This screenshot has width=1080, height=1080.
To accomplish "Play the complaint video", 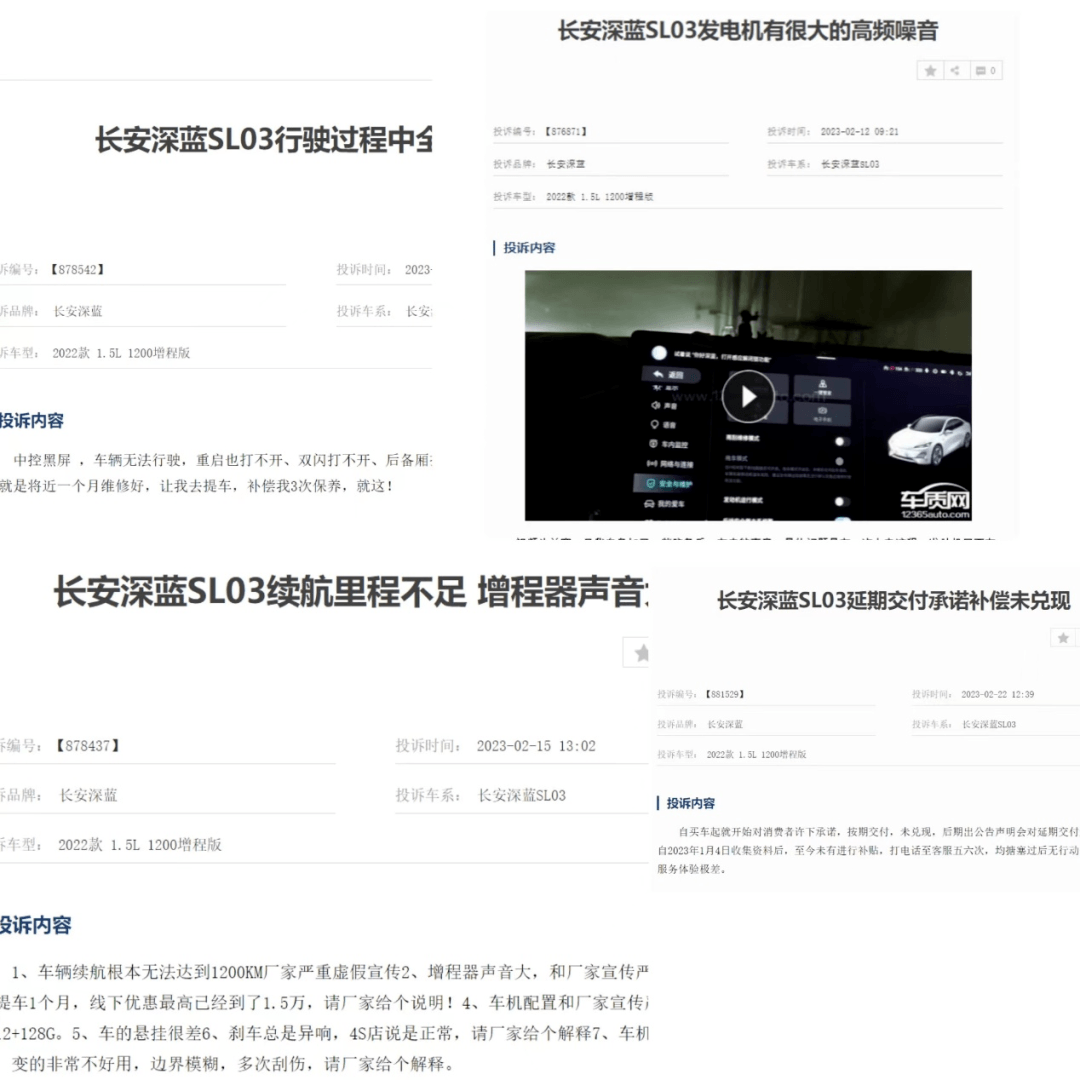I will (x=748, y=396).
